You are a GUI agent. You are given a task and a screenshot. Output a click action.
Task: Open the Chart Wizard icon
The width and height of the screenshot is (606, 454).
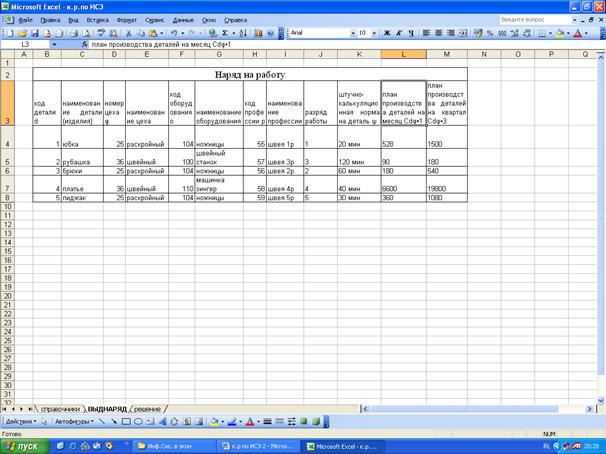click(258, 34)
